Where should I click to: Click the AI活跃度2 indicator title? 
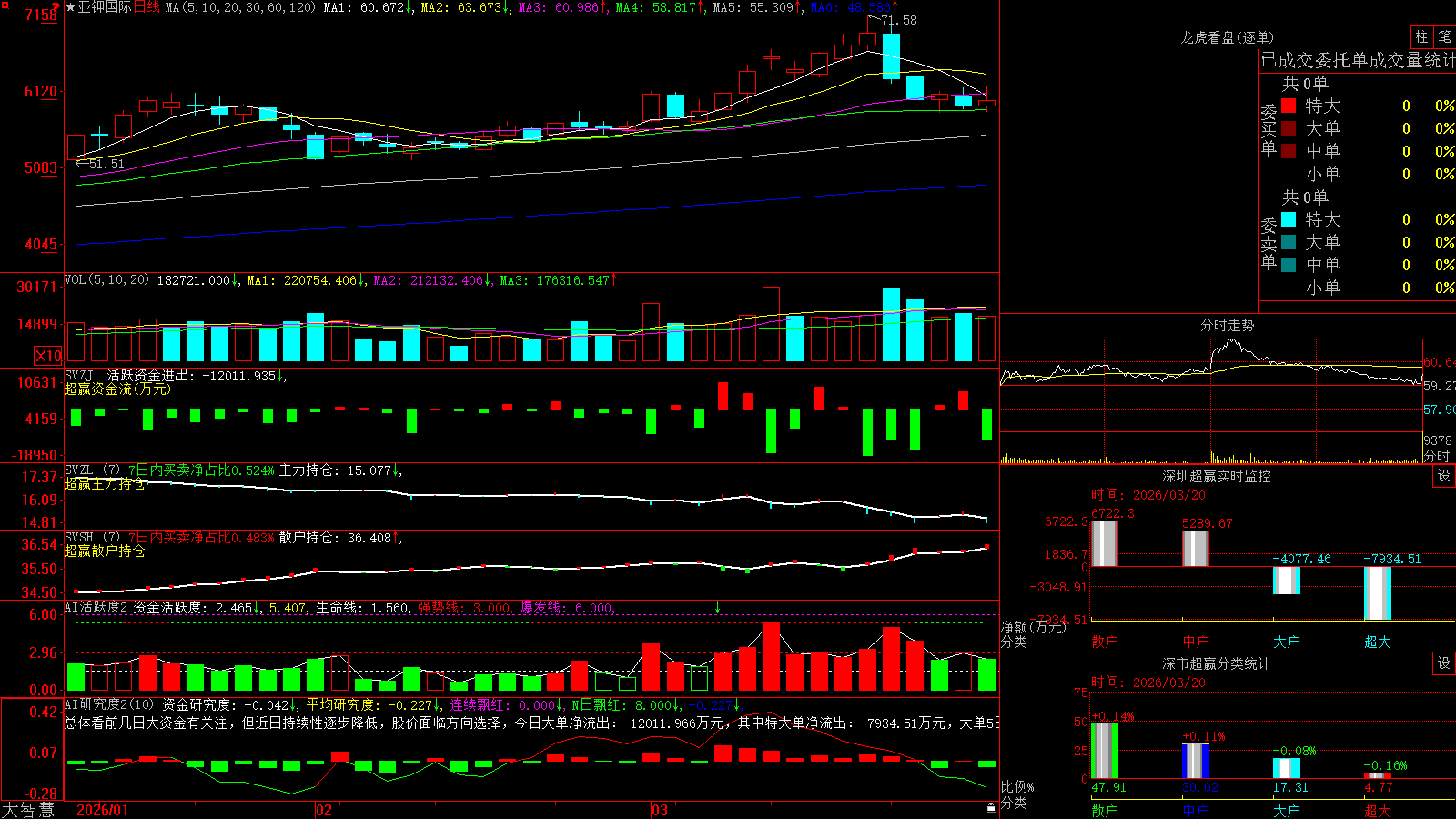pyautogui.click(x=96, y=607)
